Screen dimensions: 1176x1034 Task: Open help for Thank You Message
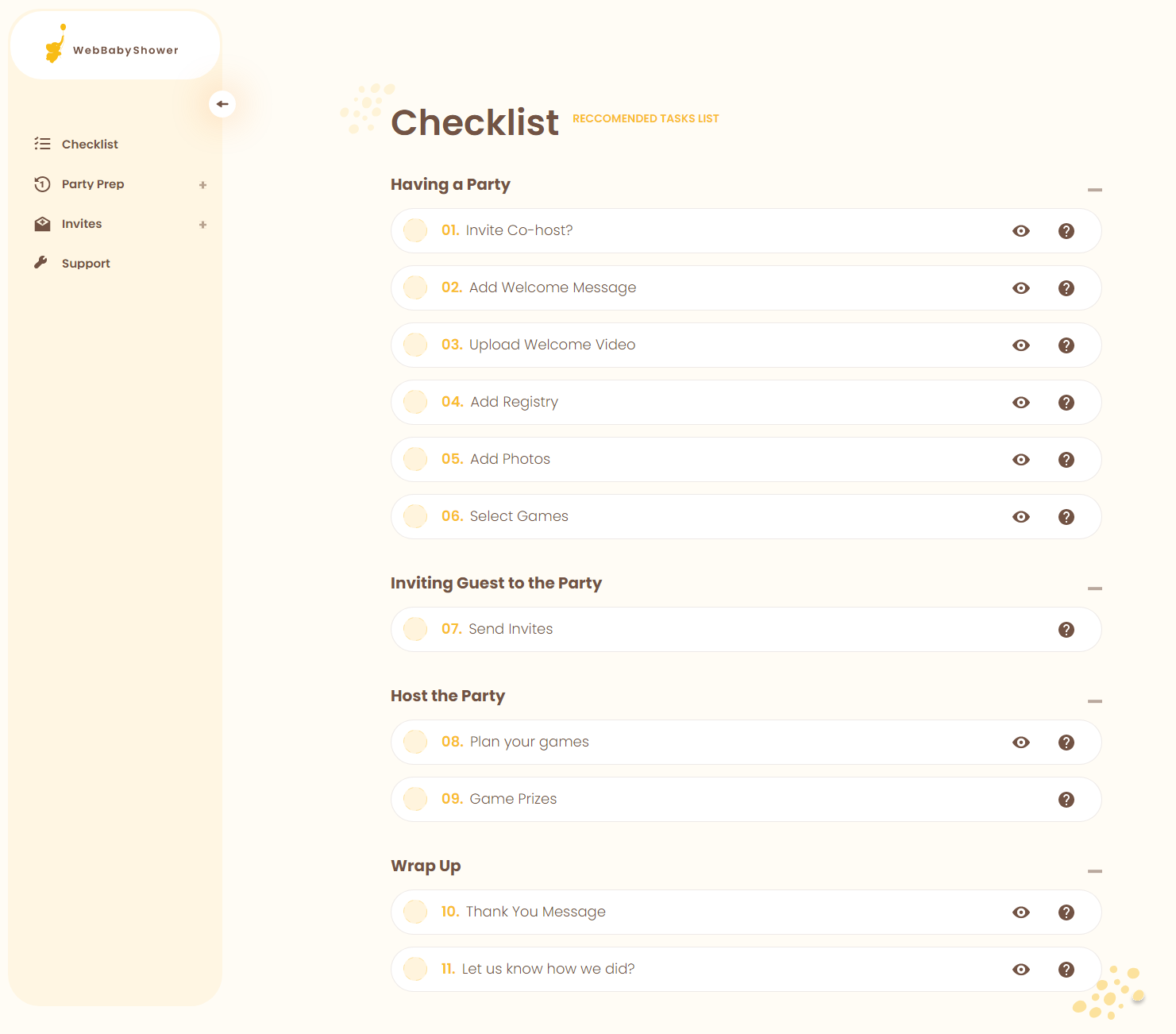(1066, 912)
